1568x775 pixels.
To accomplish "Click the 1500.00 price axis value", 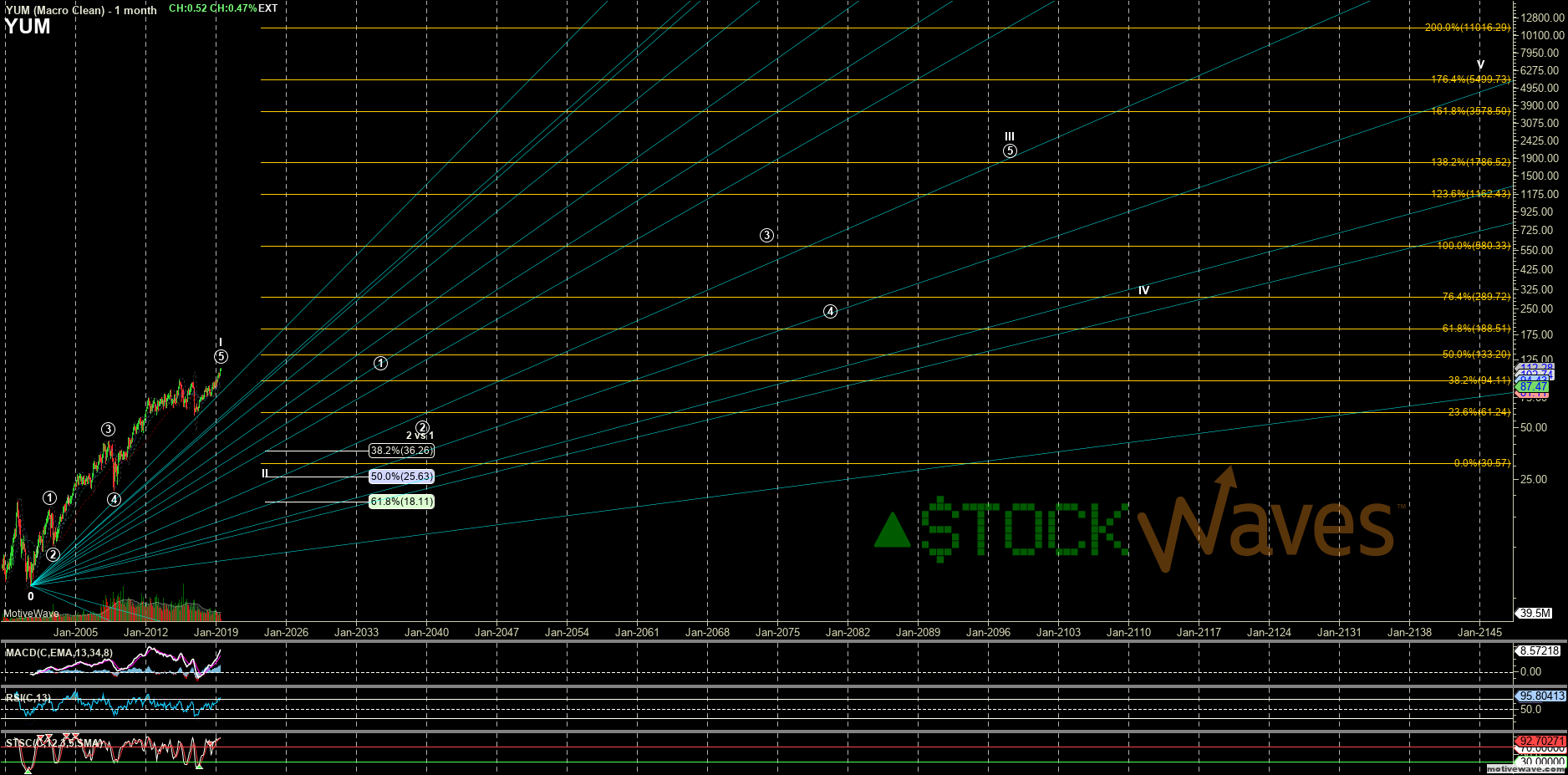I will pos(1540,176).
